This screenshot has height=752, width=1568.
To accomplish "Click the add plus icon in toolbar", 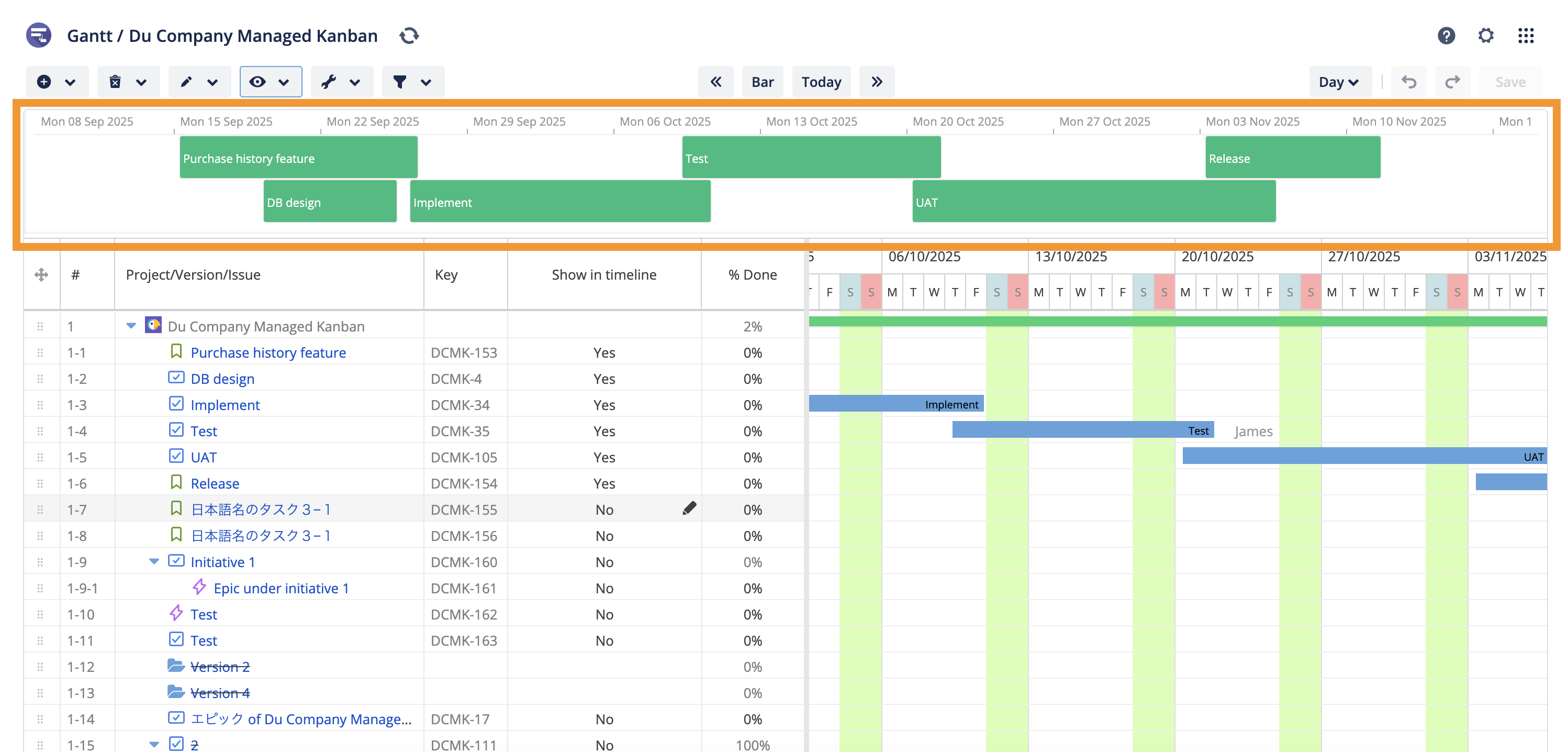I will (x=44, y=82).
